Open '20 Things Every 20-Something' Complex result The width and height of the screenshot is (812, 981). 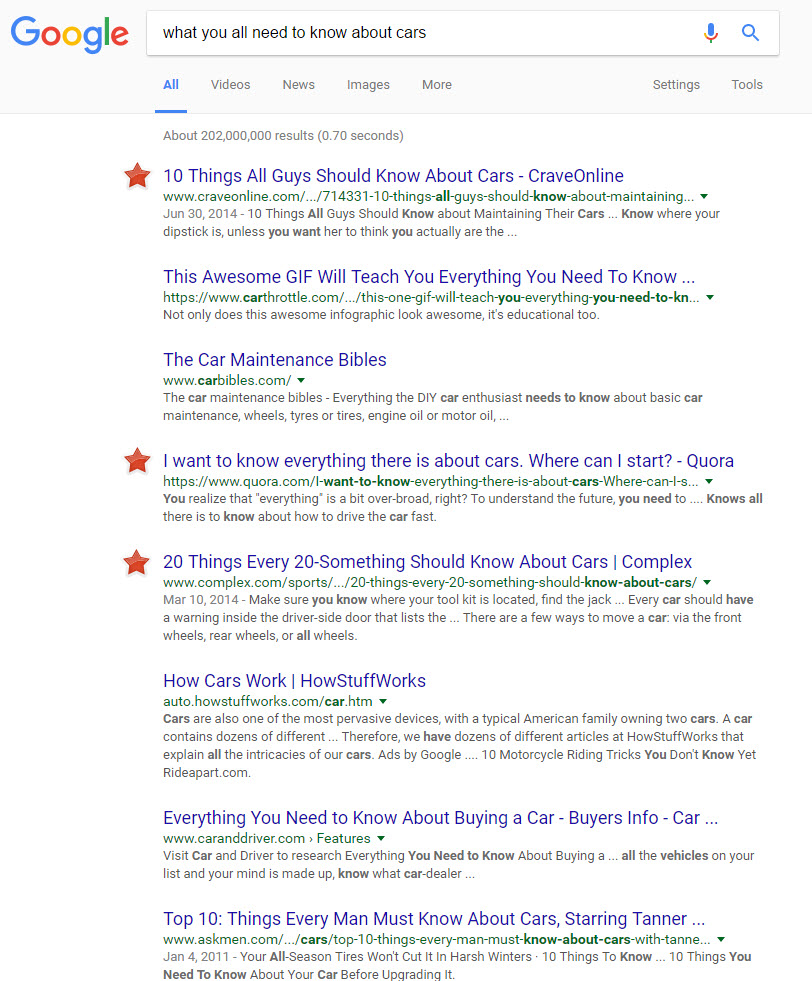[x=428, y=562]
